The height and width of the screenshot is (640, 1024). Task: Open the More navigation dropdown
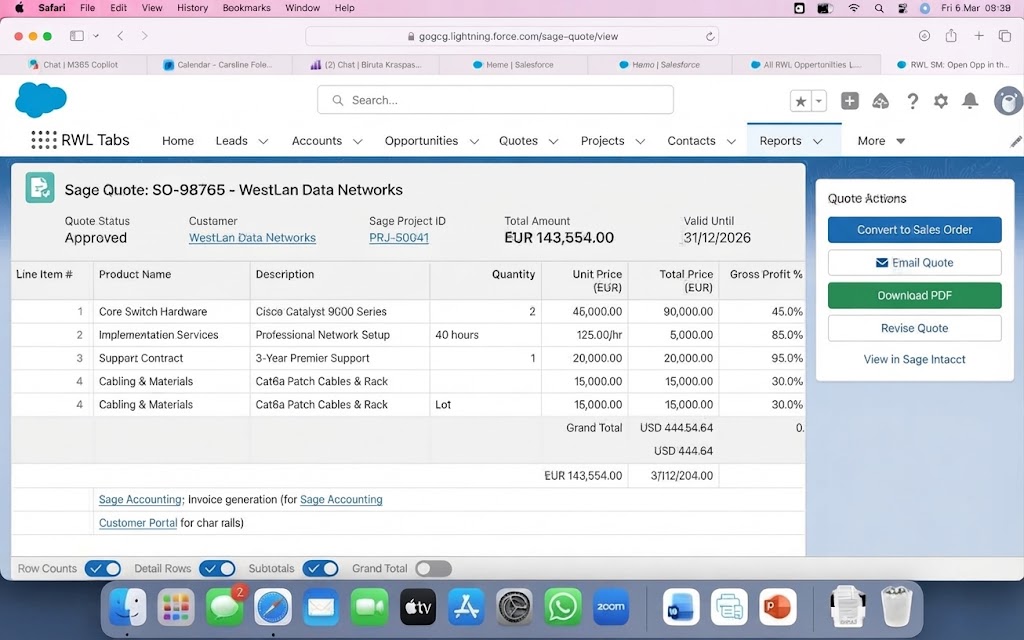point(881,141)
